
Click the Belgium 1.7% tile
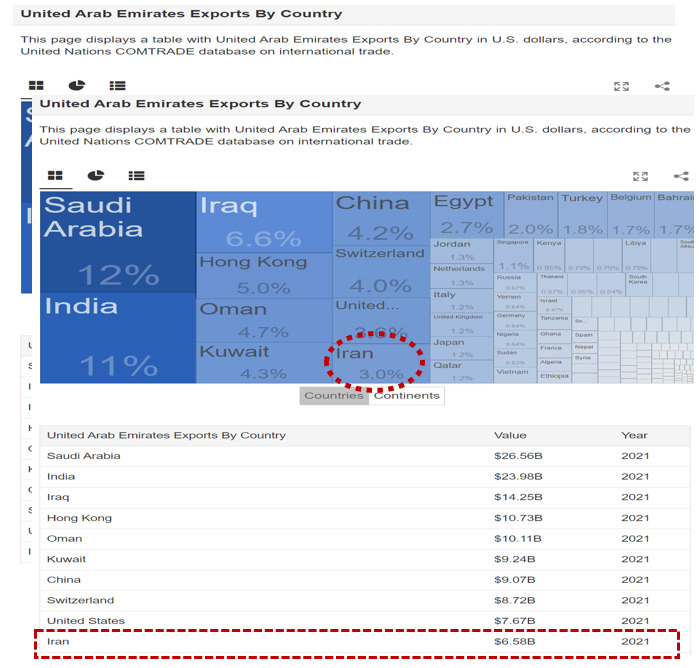click(x=631, y=214)
